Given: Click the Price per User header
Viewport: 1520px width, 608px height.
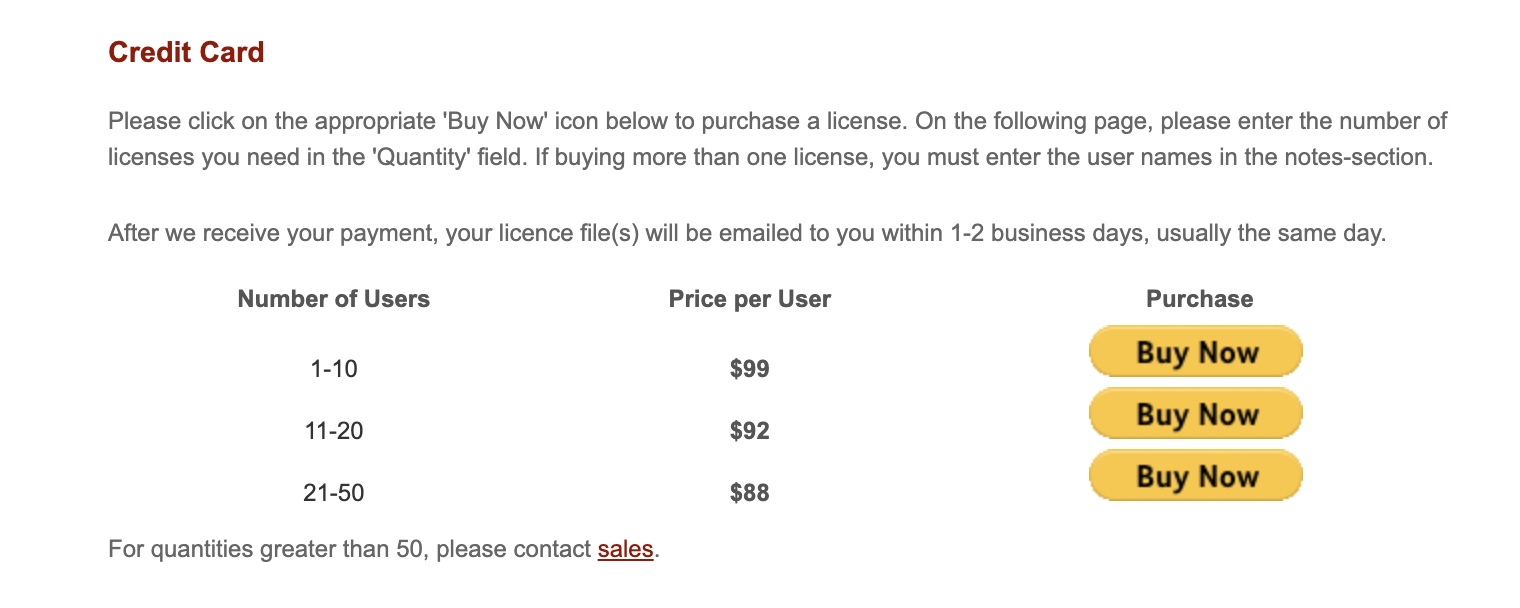Looking at the screenshot, I should pyautogui.click(x=750, y=299).
